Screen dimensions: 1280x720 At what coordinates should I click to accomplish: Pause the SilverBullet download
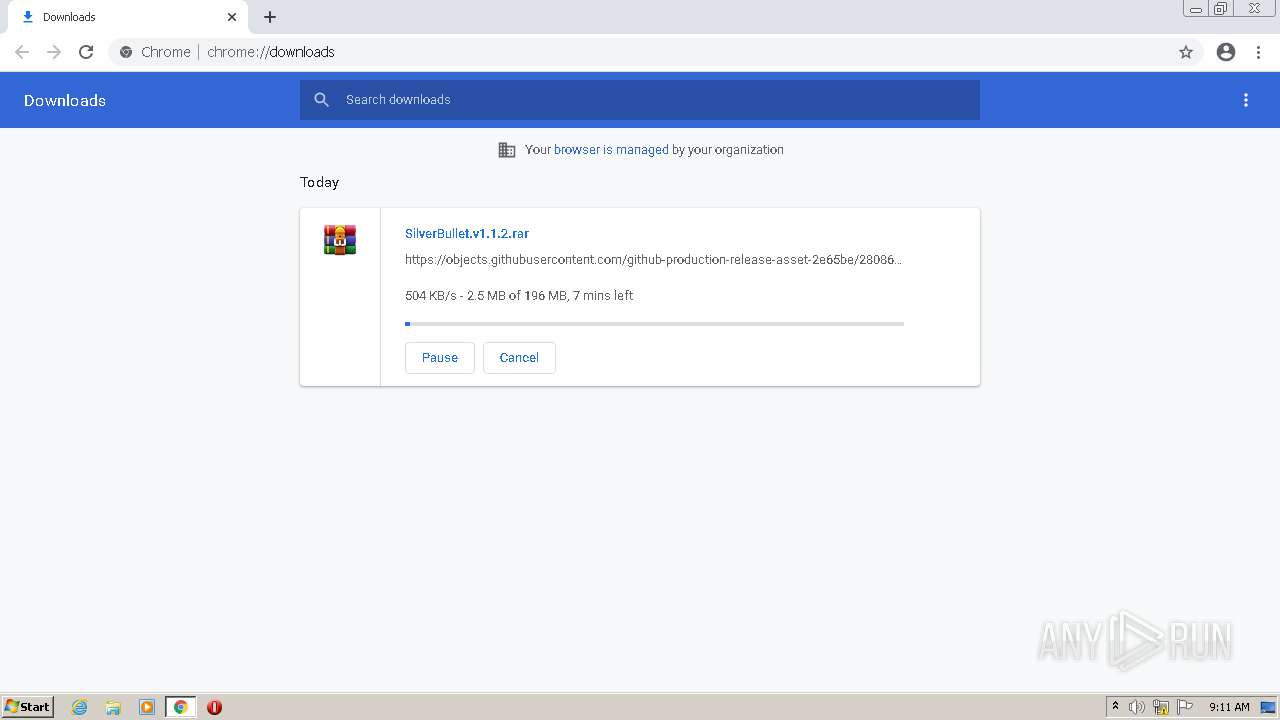[440, 358]
